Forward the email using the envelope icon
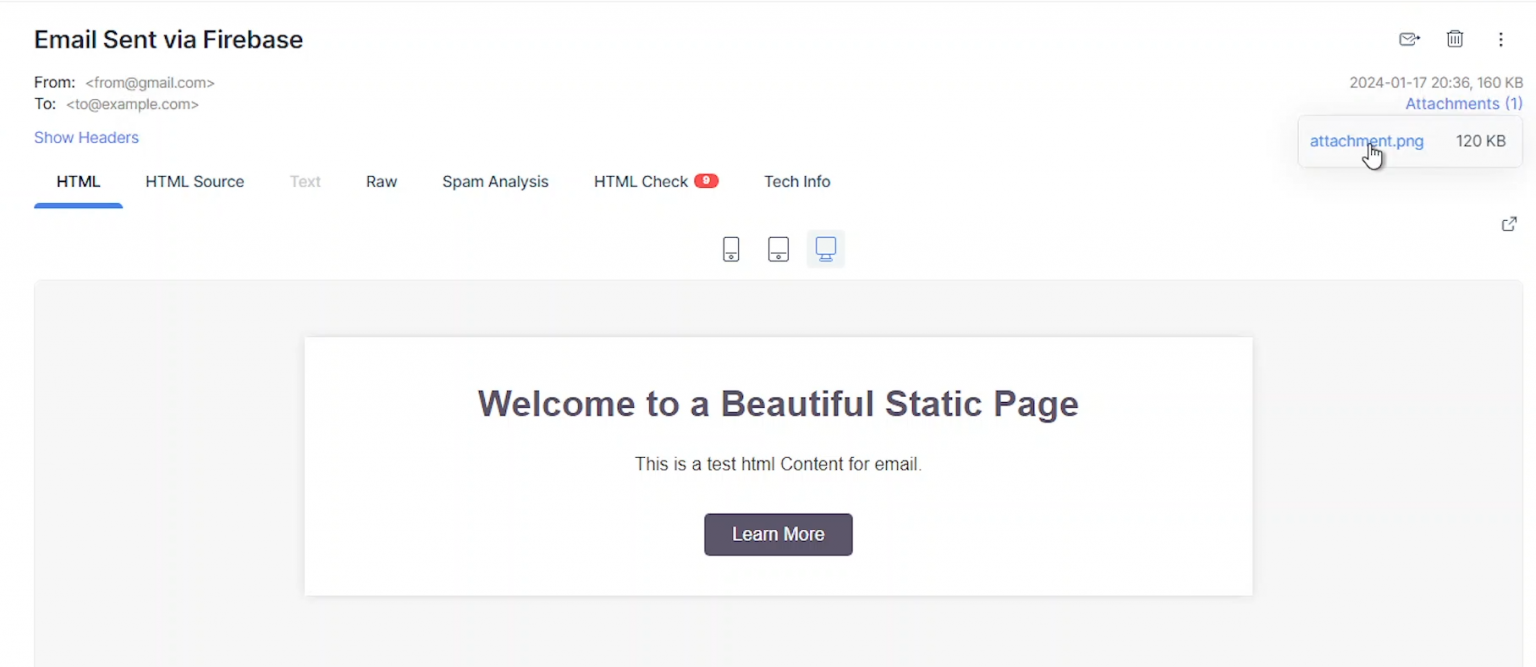Screen dimensions: 1536x667 tap(1409, 39)
